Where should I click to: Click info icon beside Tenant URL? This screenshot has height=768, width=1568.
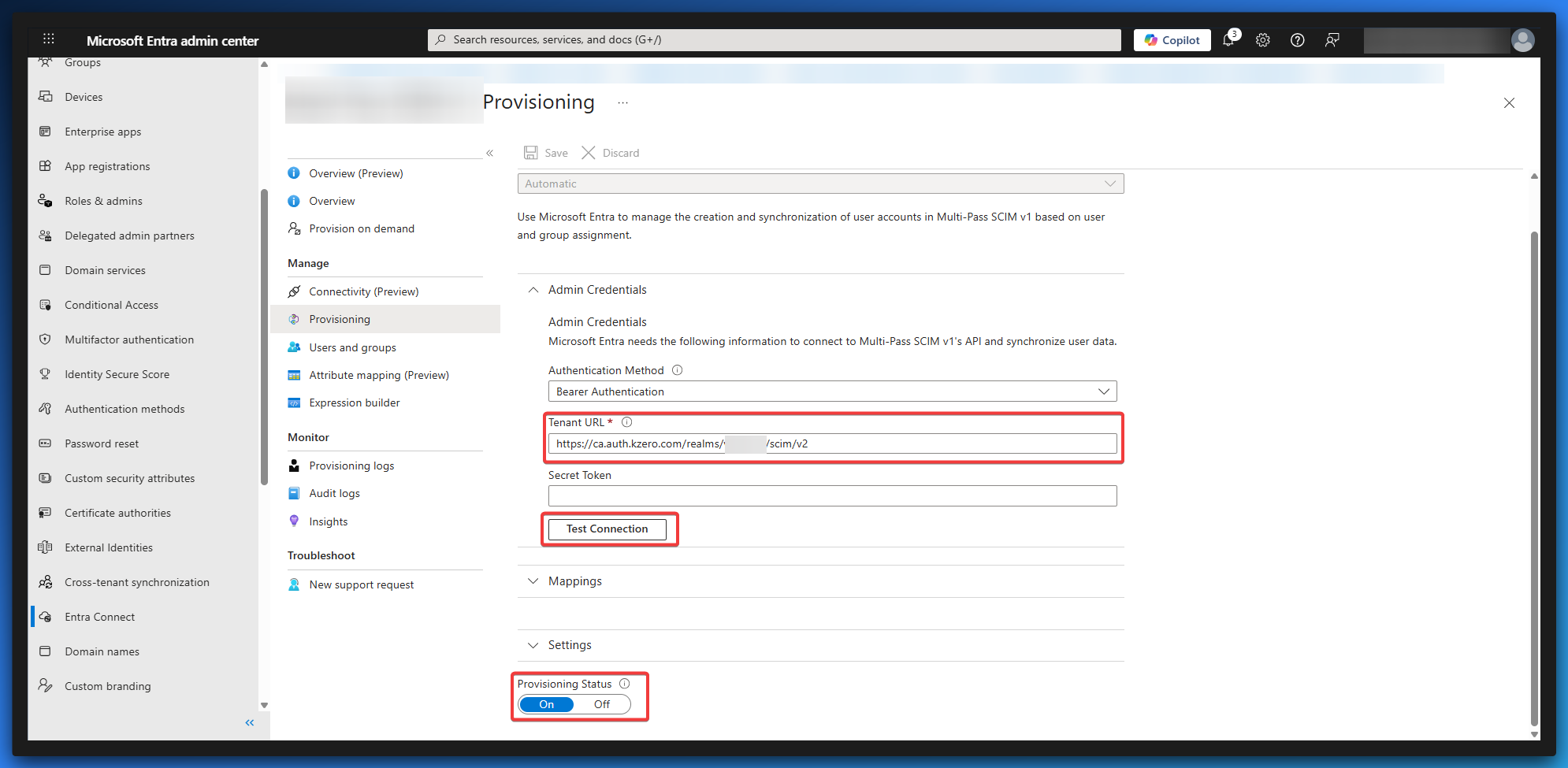627,422
